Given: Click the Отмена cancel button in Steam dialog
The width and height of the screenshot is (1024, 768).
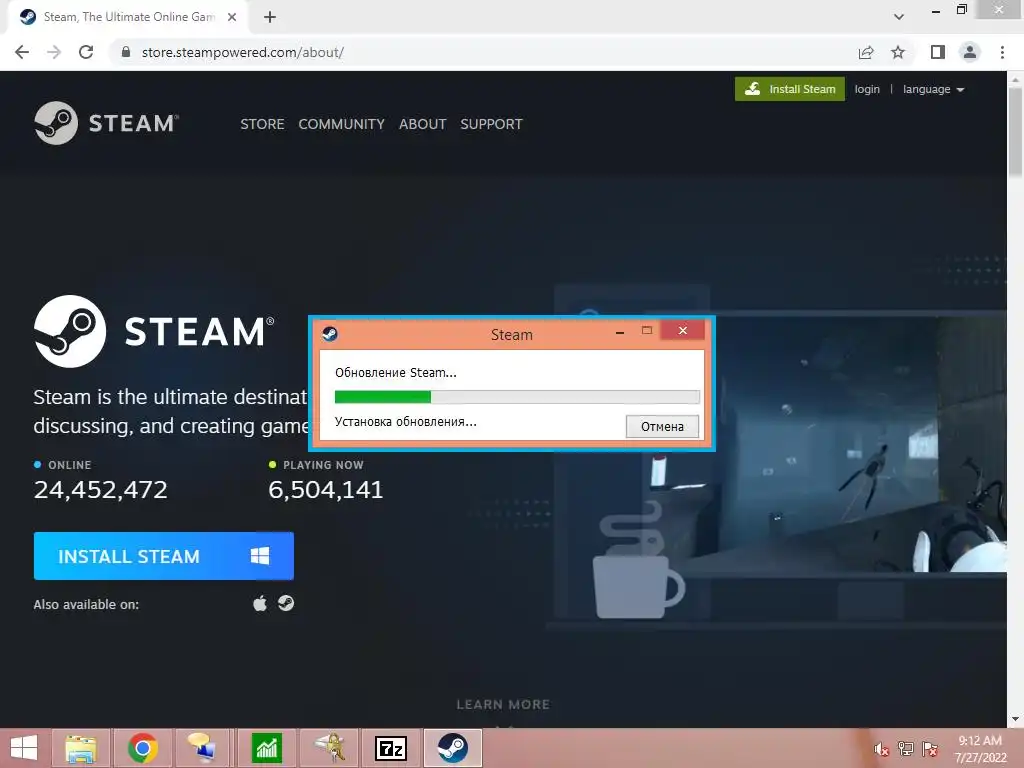Looking at the screenshot, I should click(x=662, y=426).
